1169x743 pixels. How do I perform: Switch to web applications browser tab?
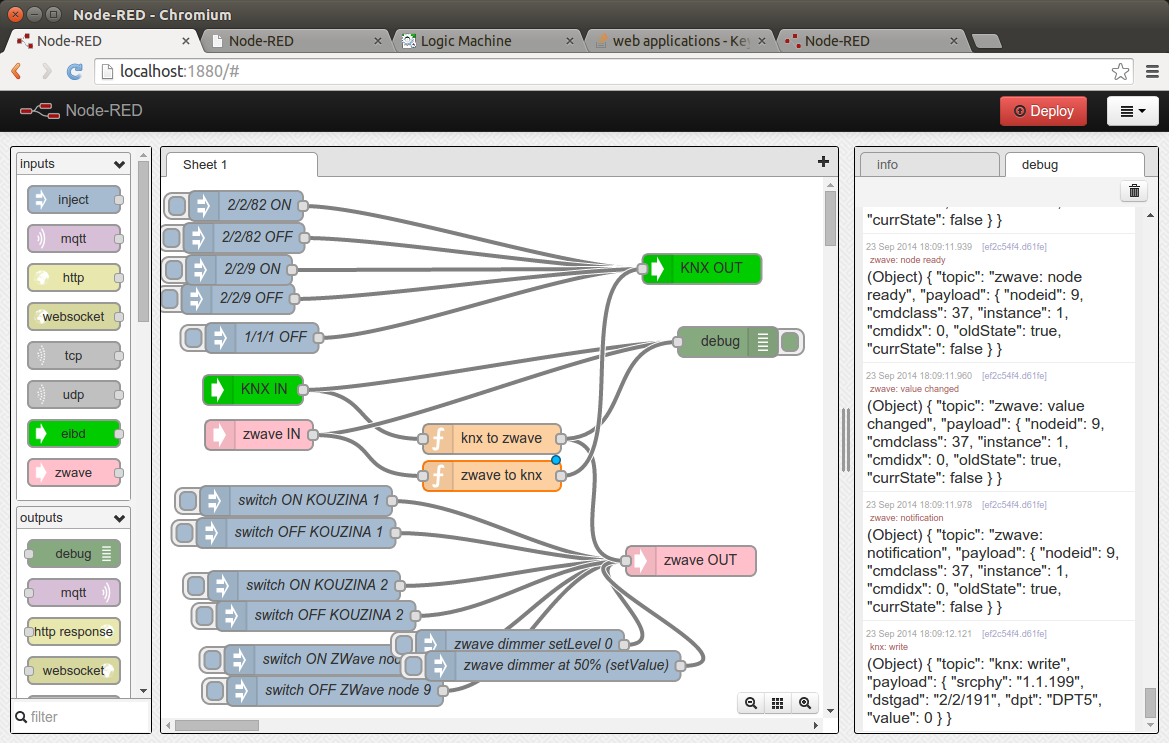click(680, 41)
